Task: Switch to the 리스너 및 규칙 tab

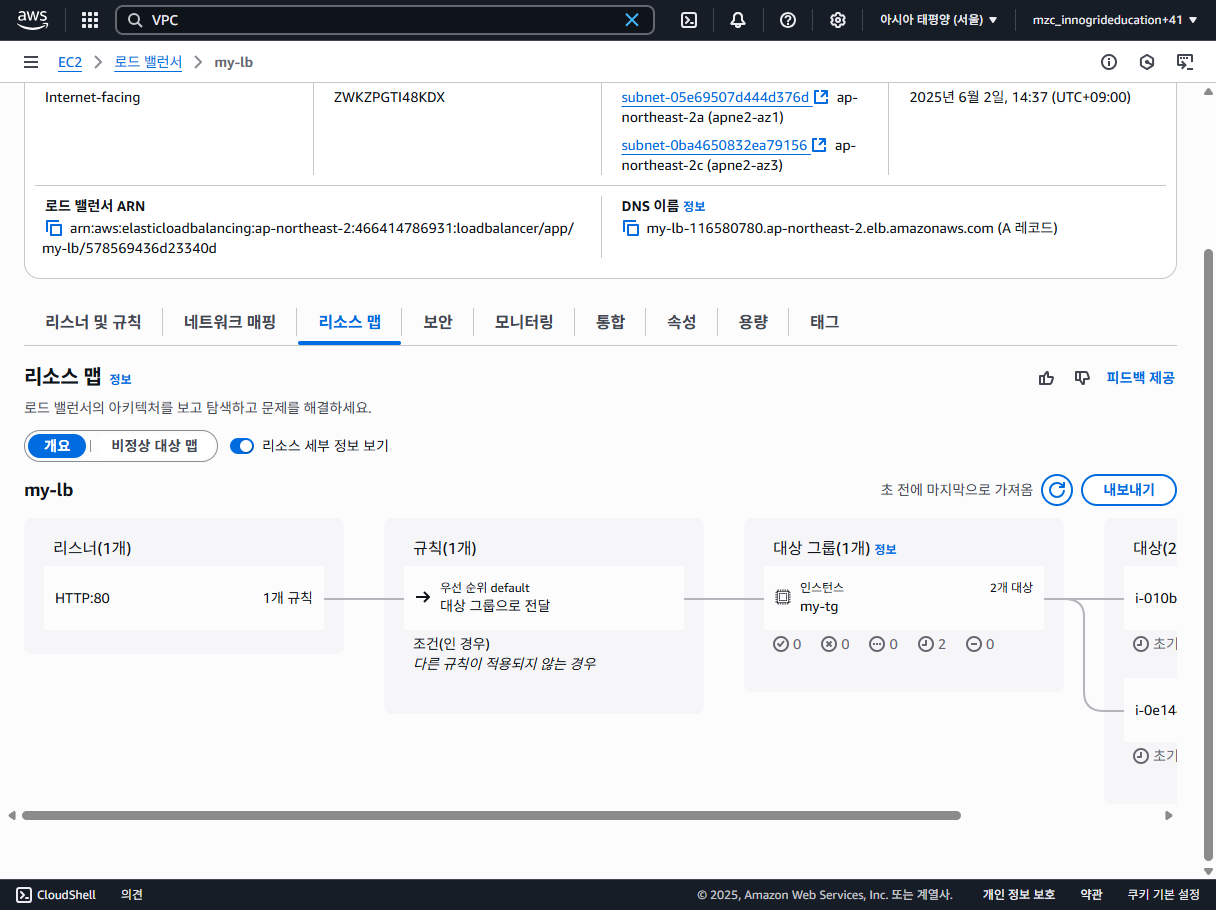Action: point(93,322)
